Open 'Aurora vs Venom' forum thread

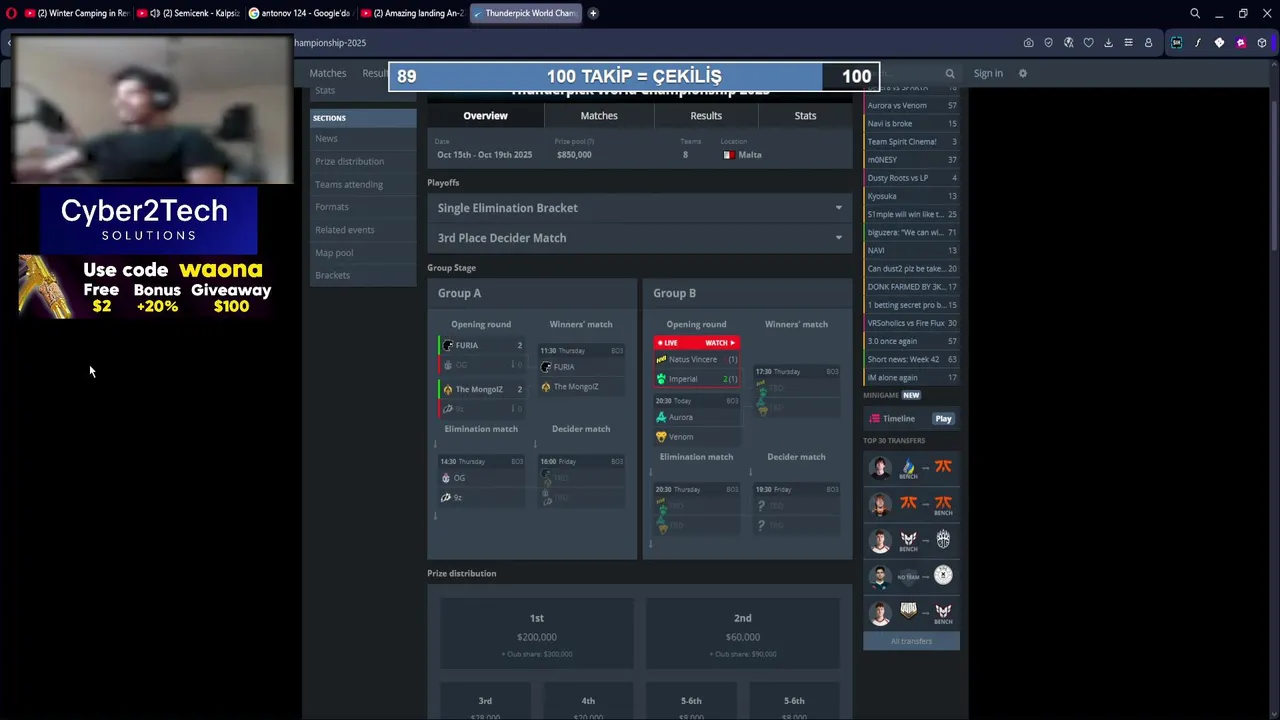(x=911, y=105)
